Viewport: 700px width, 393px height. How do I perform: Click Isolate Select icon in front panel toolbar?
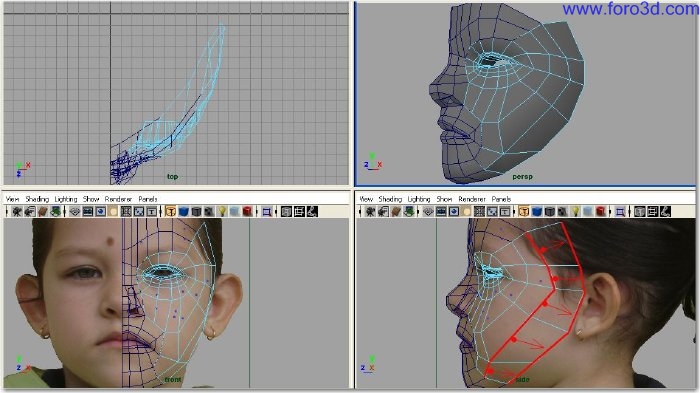click(x=267, y=212)
